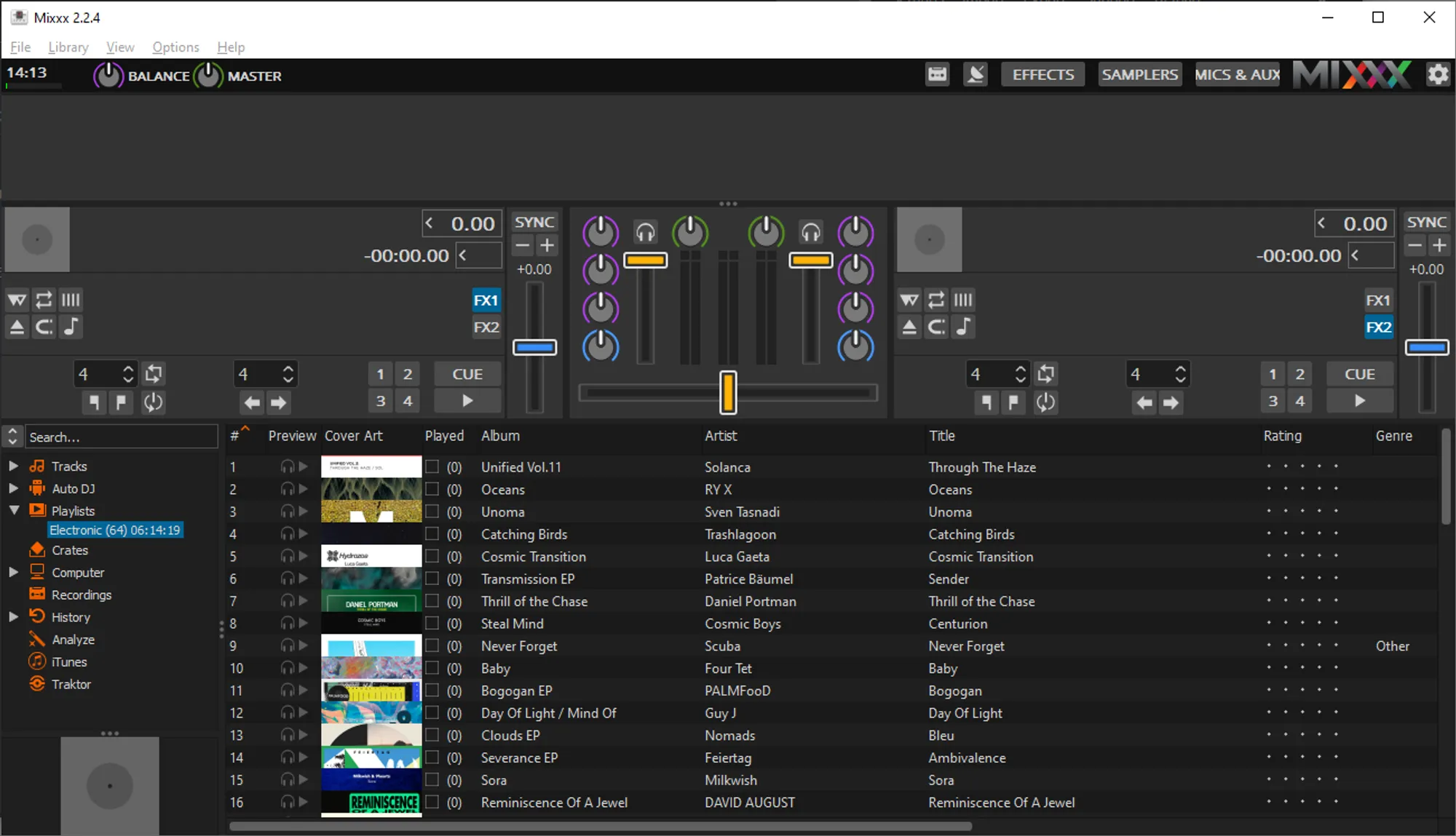Viewport: 1456px width, 836px height.
Task: Open the settings gear icon
Action: pyautogui.click(x=1437, y=74)
